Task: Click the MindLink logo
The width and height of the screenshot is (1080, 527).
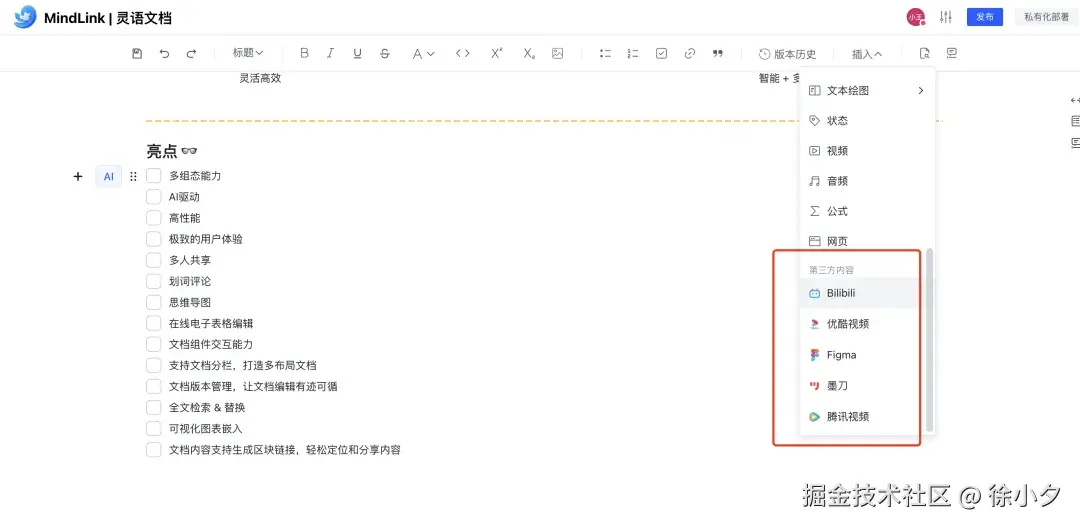Action: tap(25, 17)
